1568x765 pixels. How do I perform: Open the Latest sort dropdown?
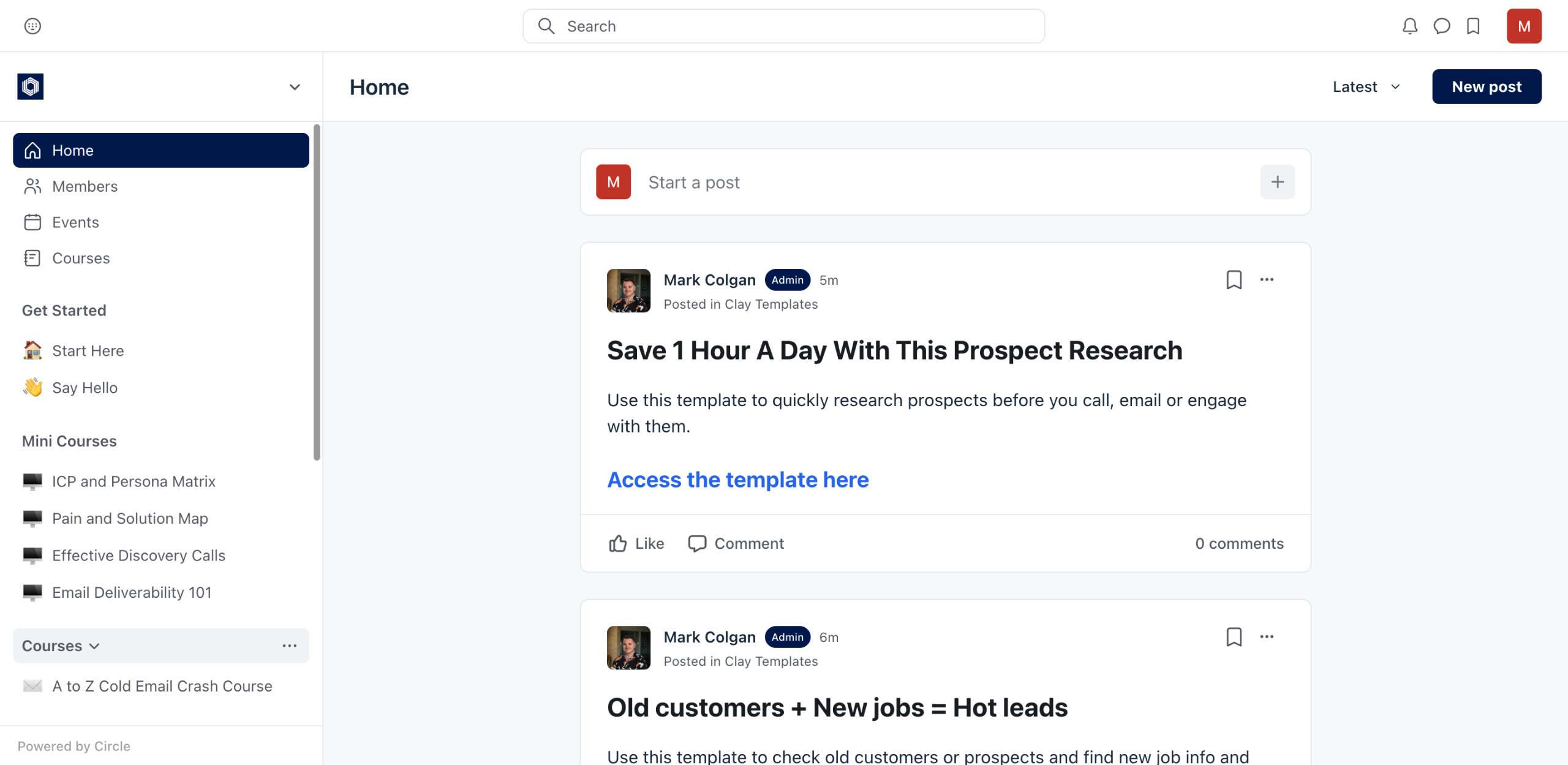pyautogui.click(x=1366, y=87)
